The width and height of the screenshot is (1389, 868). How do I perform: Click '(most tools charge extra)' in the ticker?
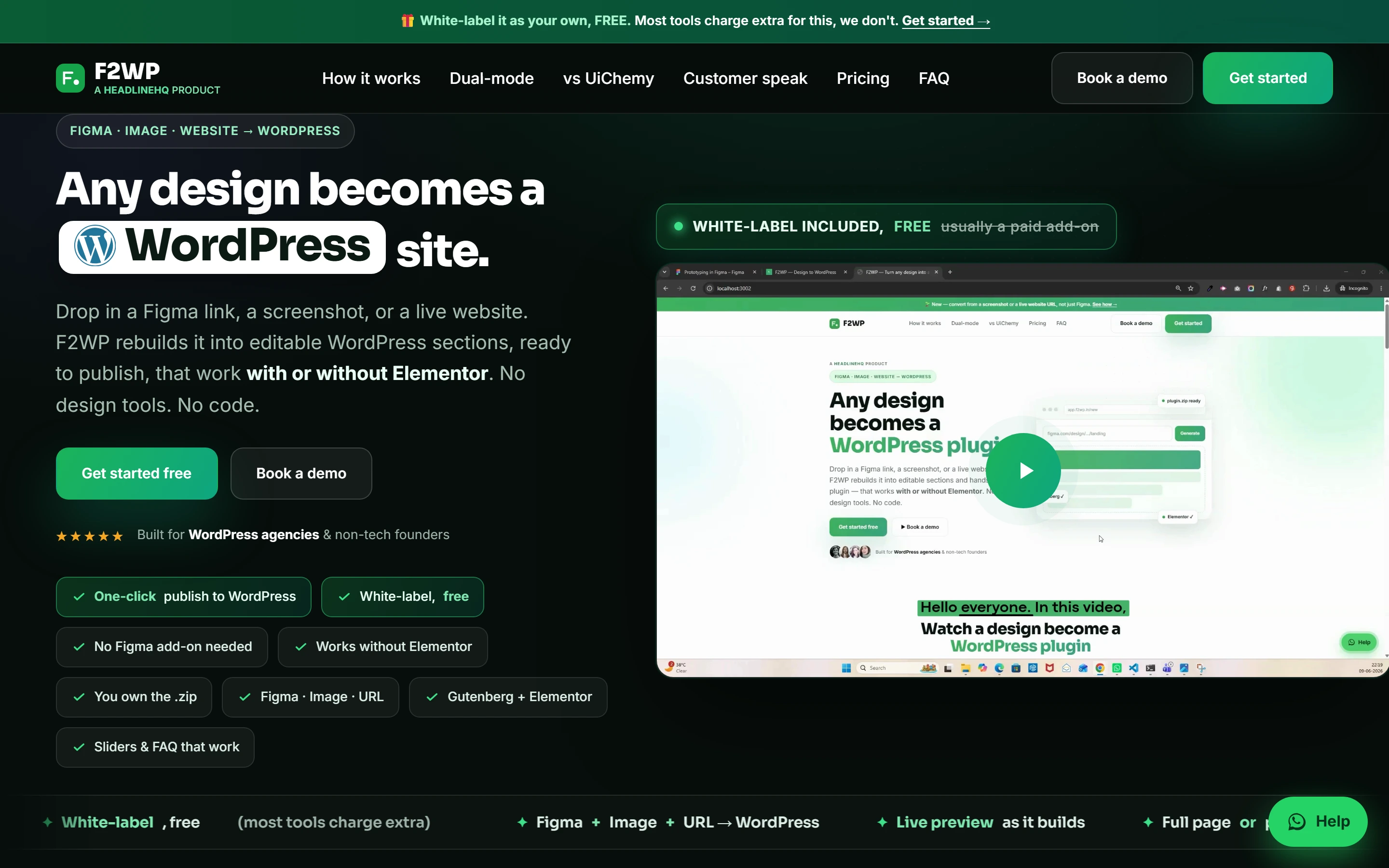334,822
